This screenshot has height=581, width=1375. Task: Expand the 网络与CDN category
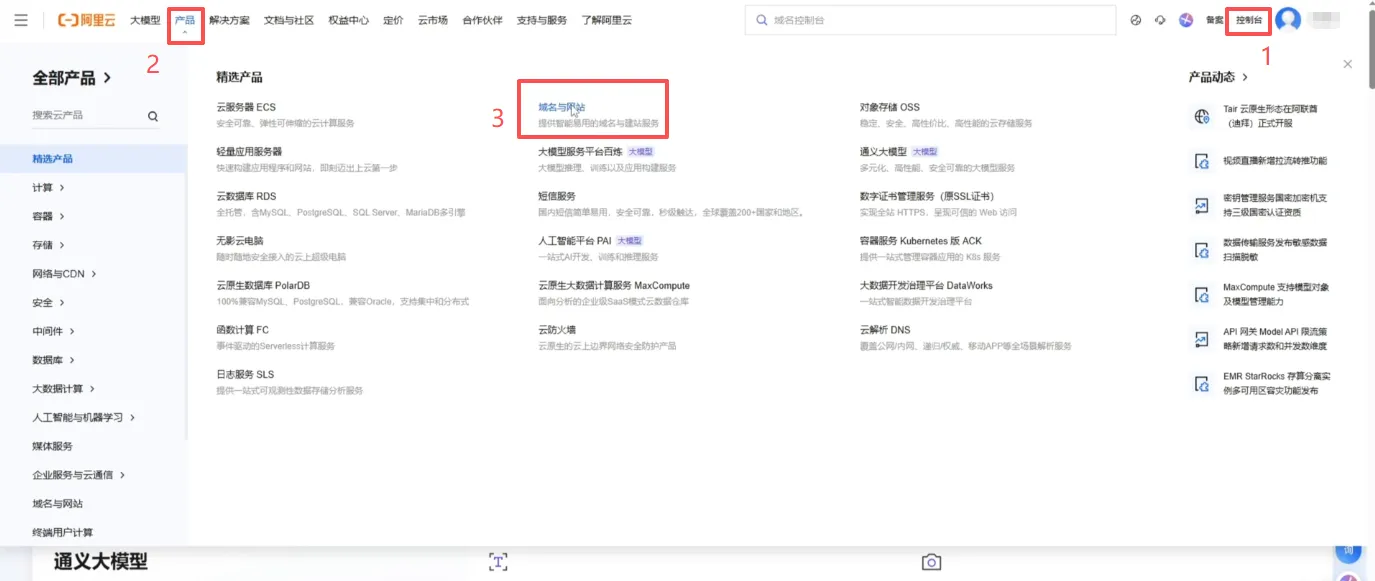coord(64,274)
